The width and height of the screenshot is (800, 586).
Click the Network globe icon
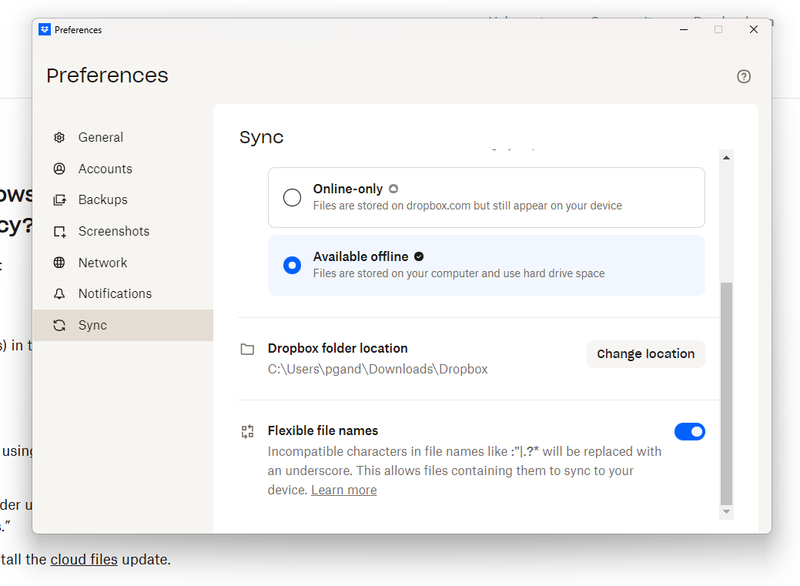click(60, 263)
